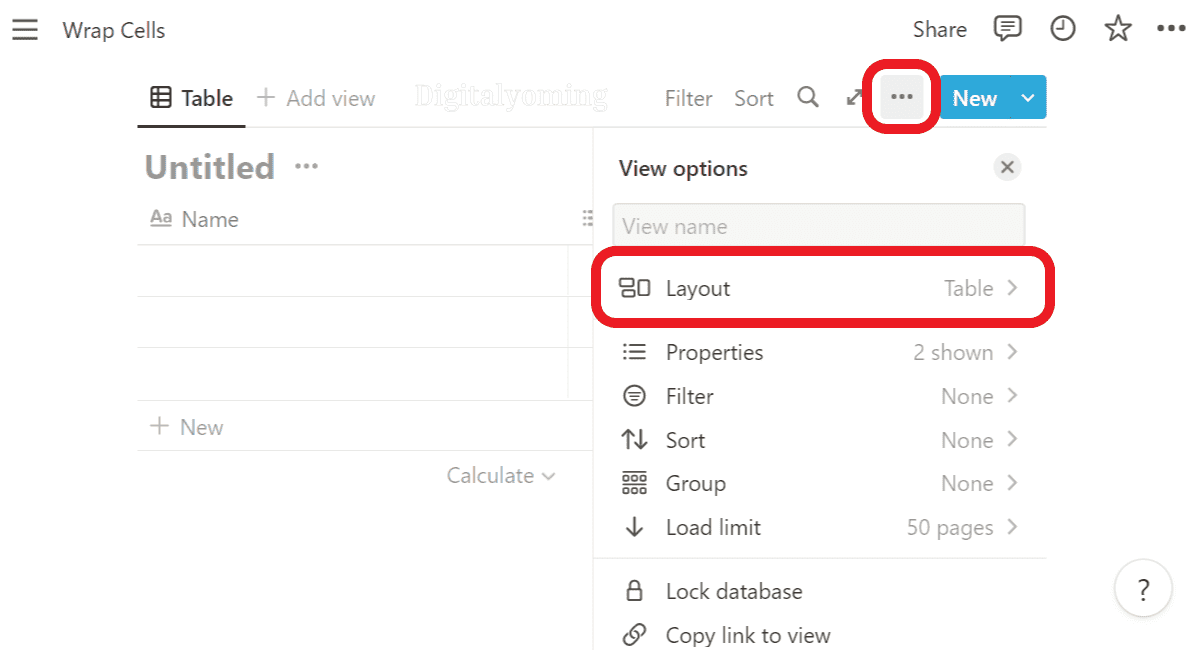Screen dimensions: 1200x650
Task: Click the help question mark button
Action: click(1144, 589)
